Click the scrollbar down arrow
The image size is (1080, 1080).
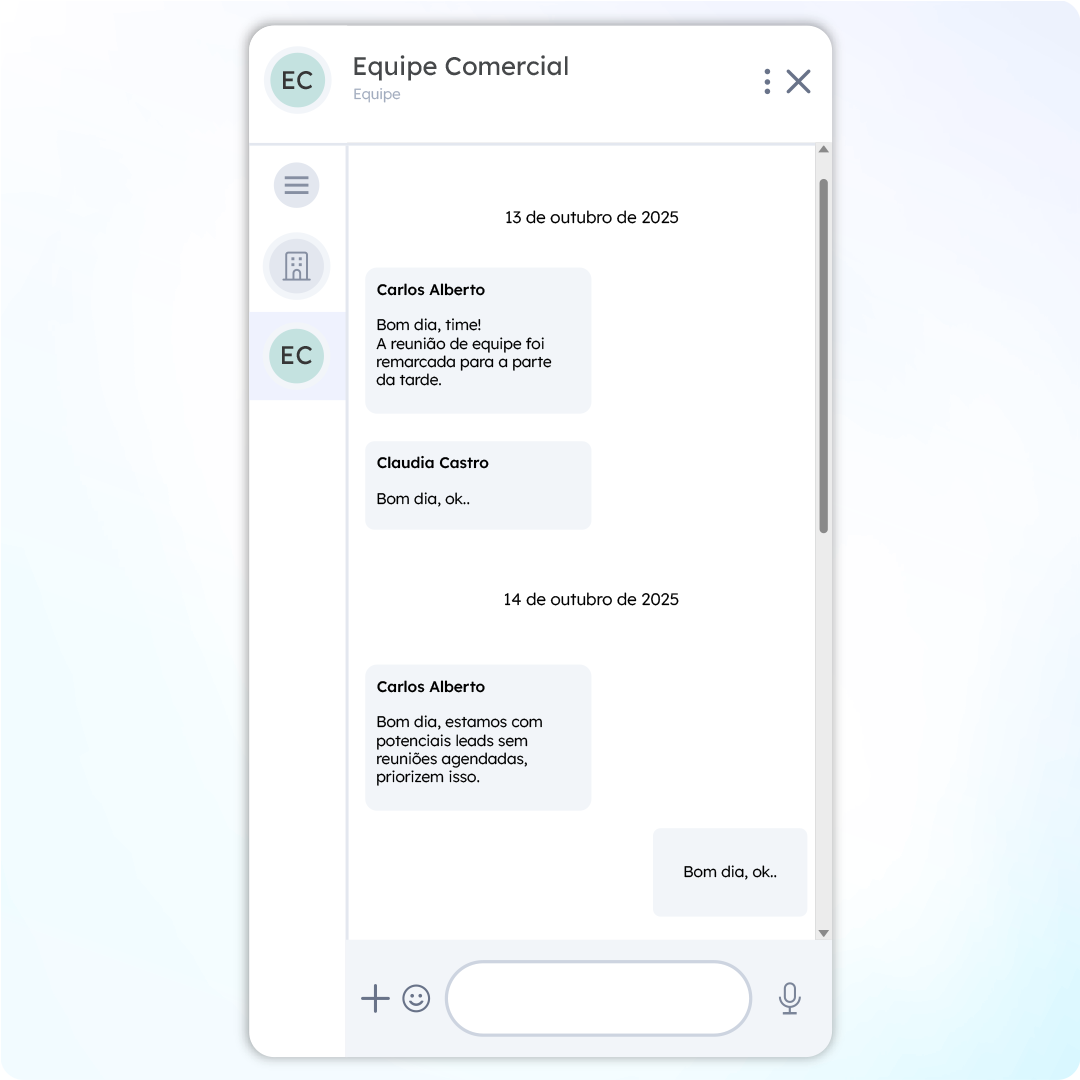pyautogui.click(x=823, y=933)
